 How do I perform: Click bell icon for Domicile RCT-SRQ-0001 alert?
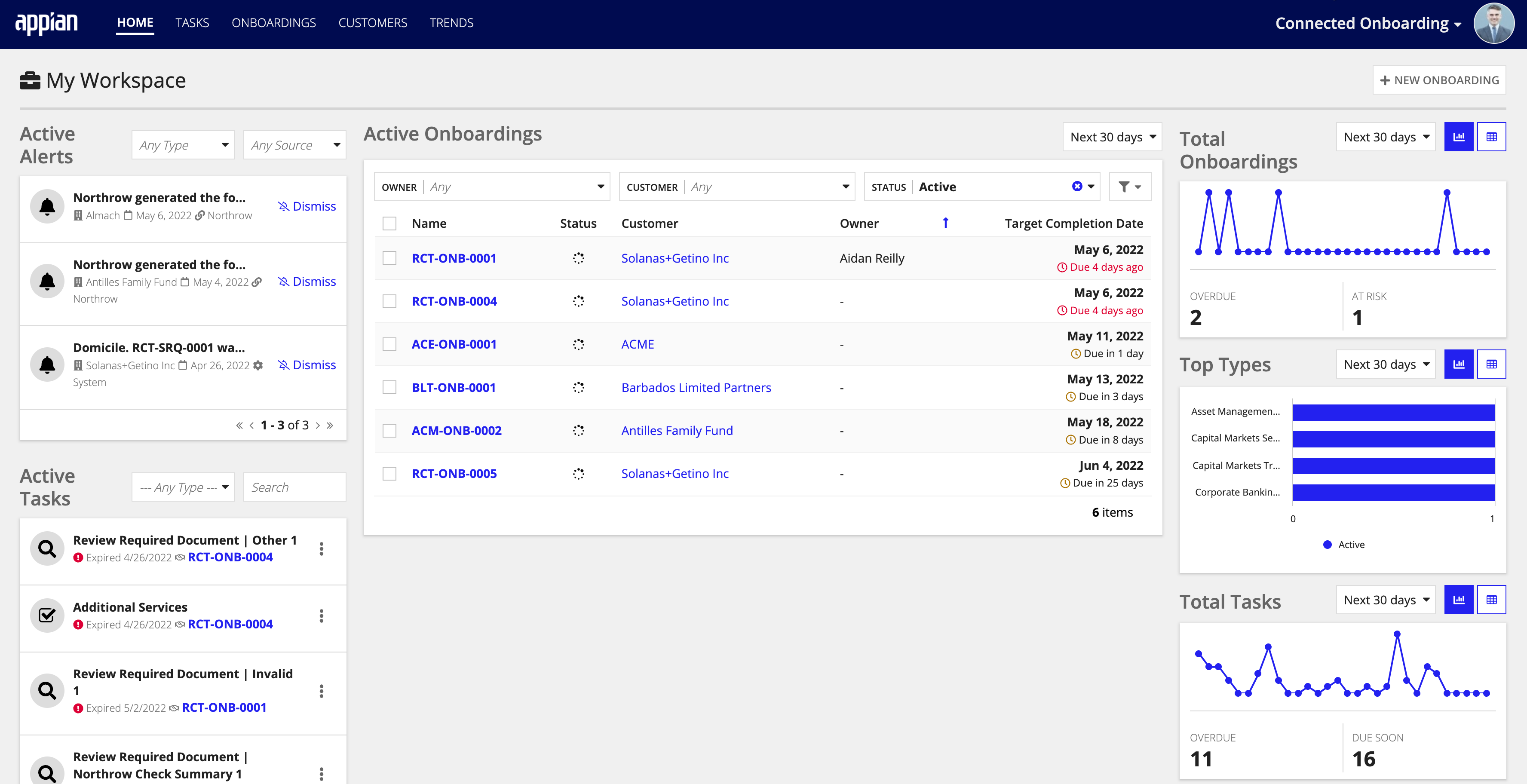[x=47, y=364]
